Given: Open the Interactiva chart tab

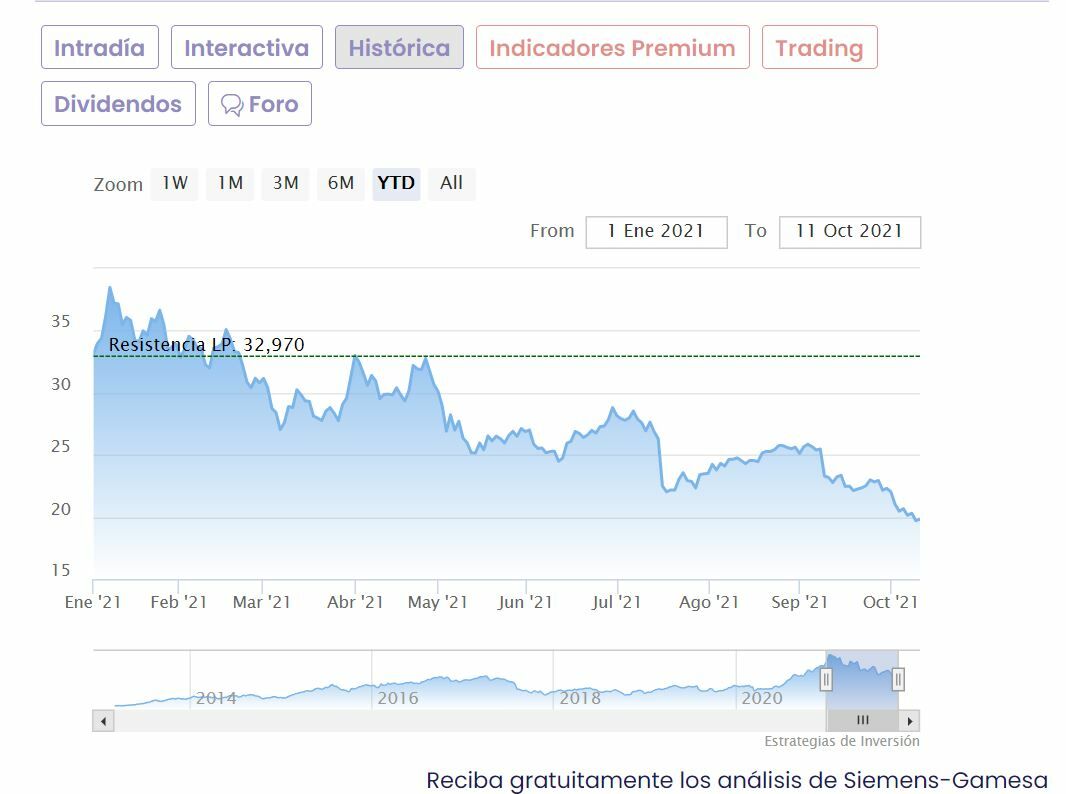Looking at the screenshot, I should pyautogui.click(x=246, y=48).
